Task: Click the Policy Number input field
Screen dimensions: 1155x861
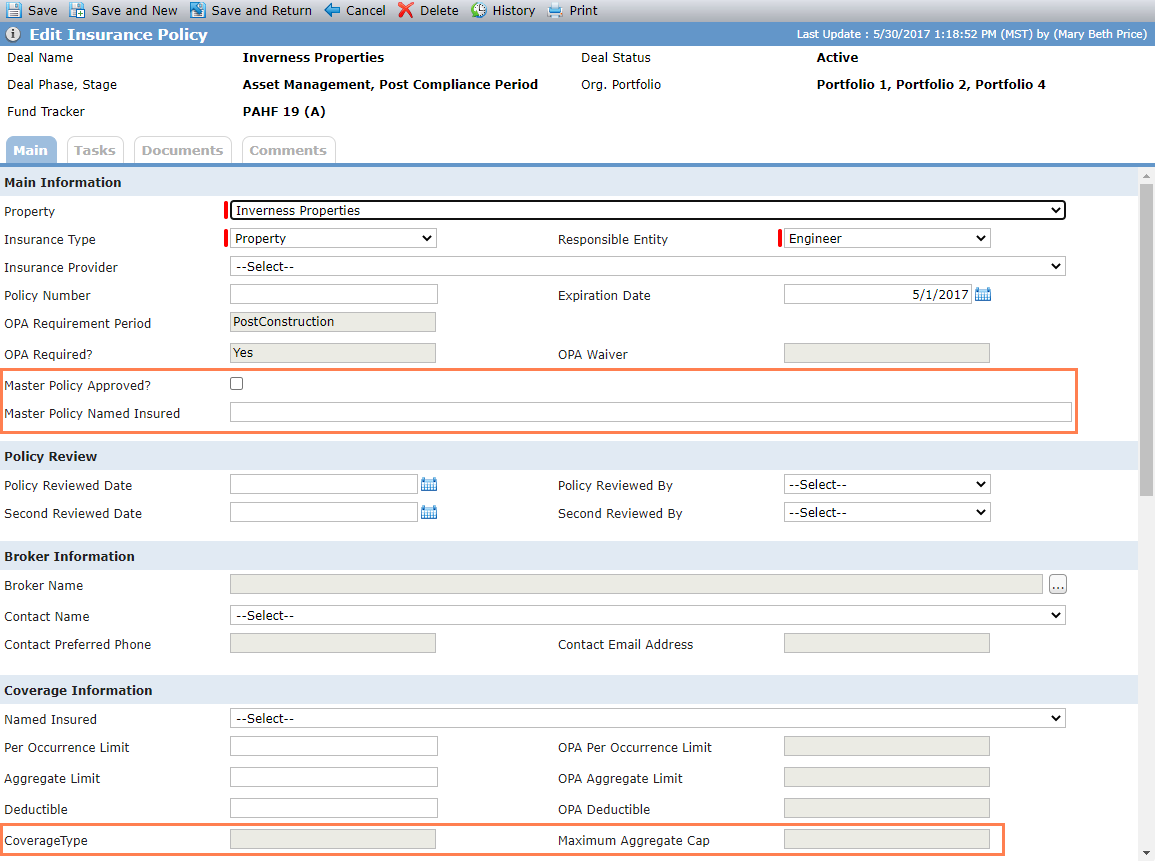Action: [334, 295]
